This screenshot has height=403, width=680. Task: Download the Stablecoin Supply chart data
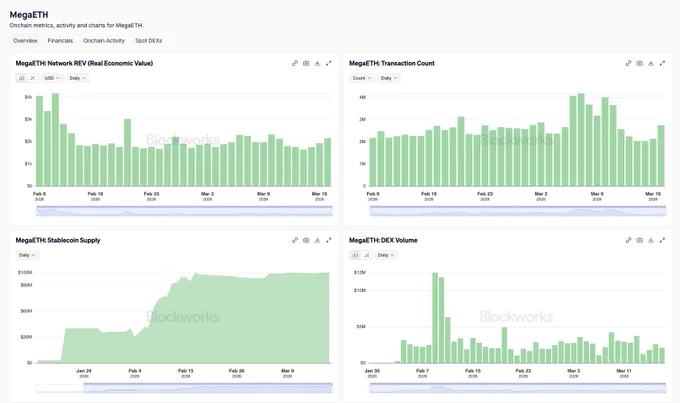(317, 240)
